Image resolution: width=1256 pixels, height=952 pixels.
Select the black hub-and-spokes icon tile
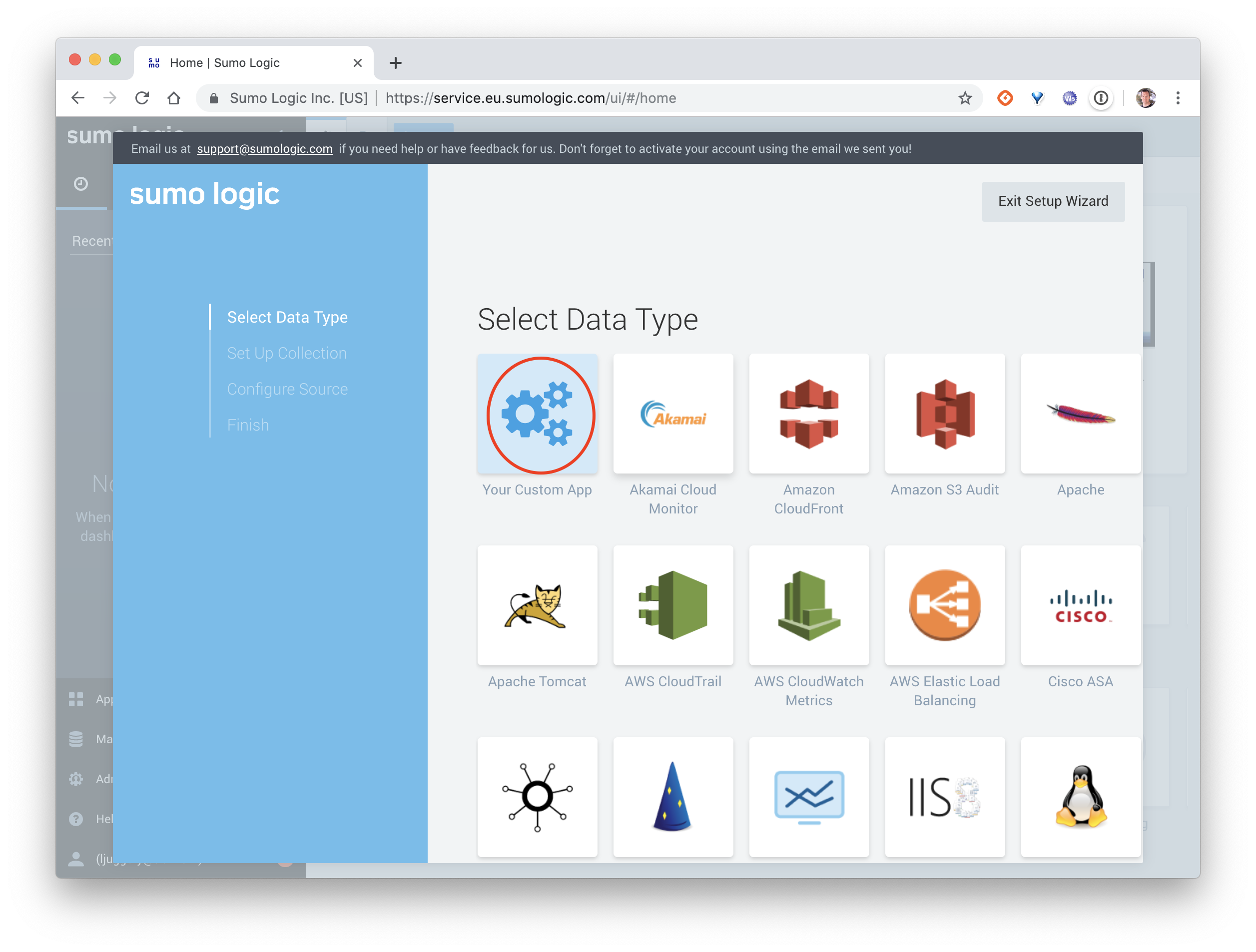[x=537, y=797]
